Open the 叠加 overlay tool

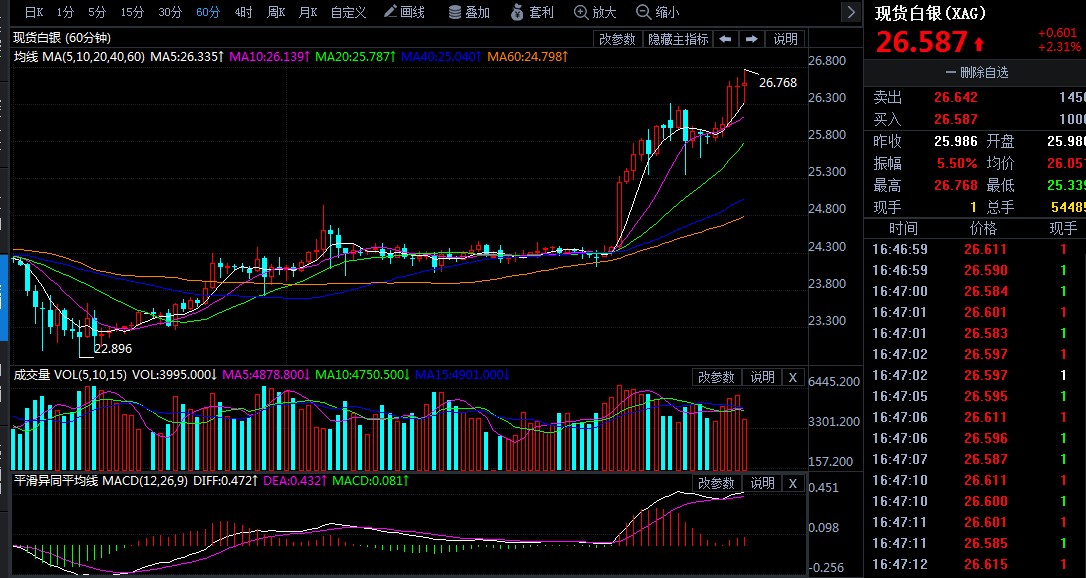pyautogui.click(x=469, y=12)
